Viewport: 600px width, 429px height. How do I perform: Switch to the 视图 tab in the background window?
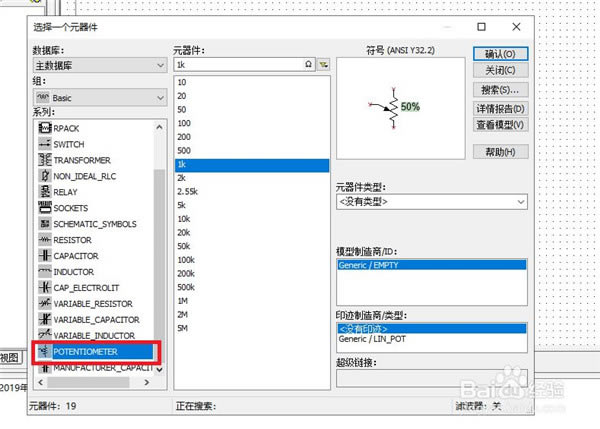click(x=10, y=358)
